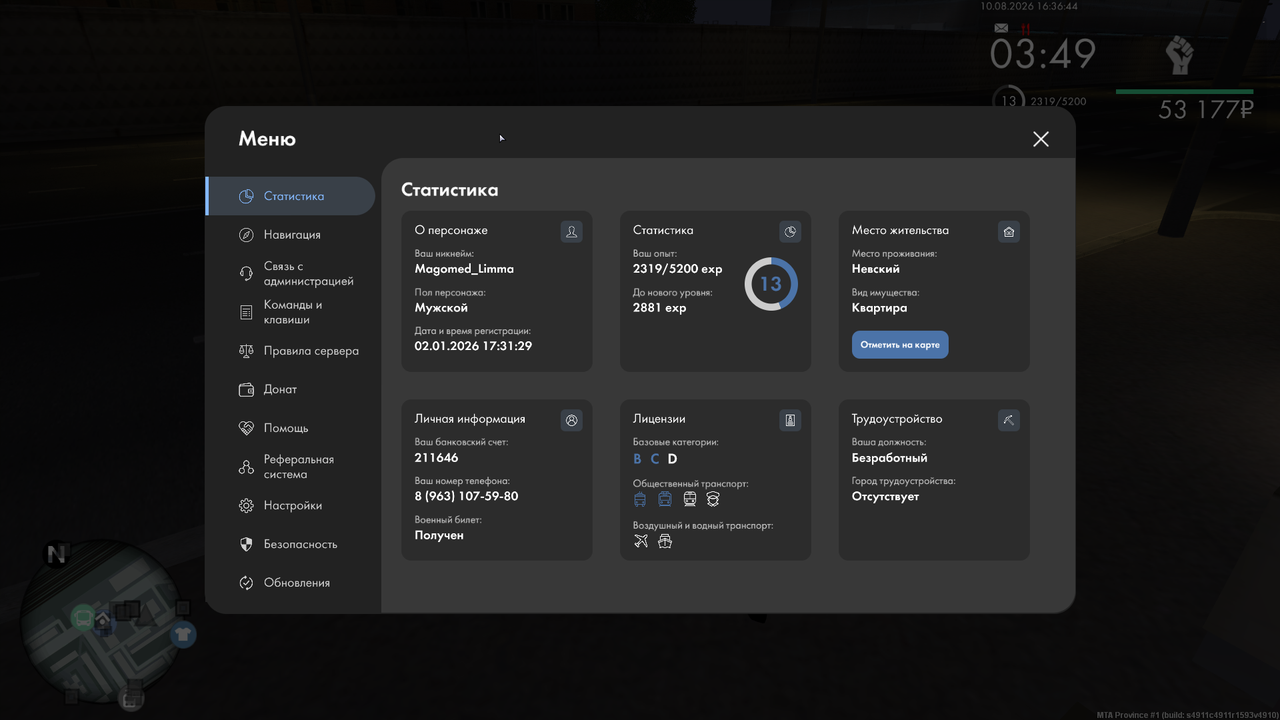Click the trolleybus license icon
Viewport: 1280px width, 720px height.
tap(641, 499)
